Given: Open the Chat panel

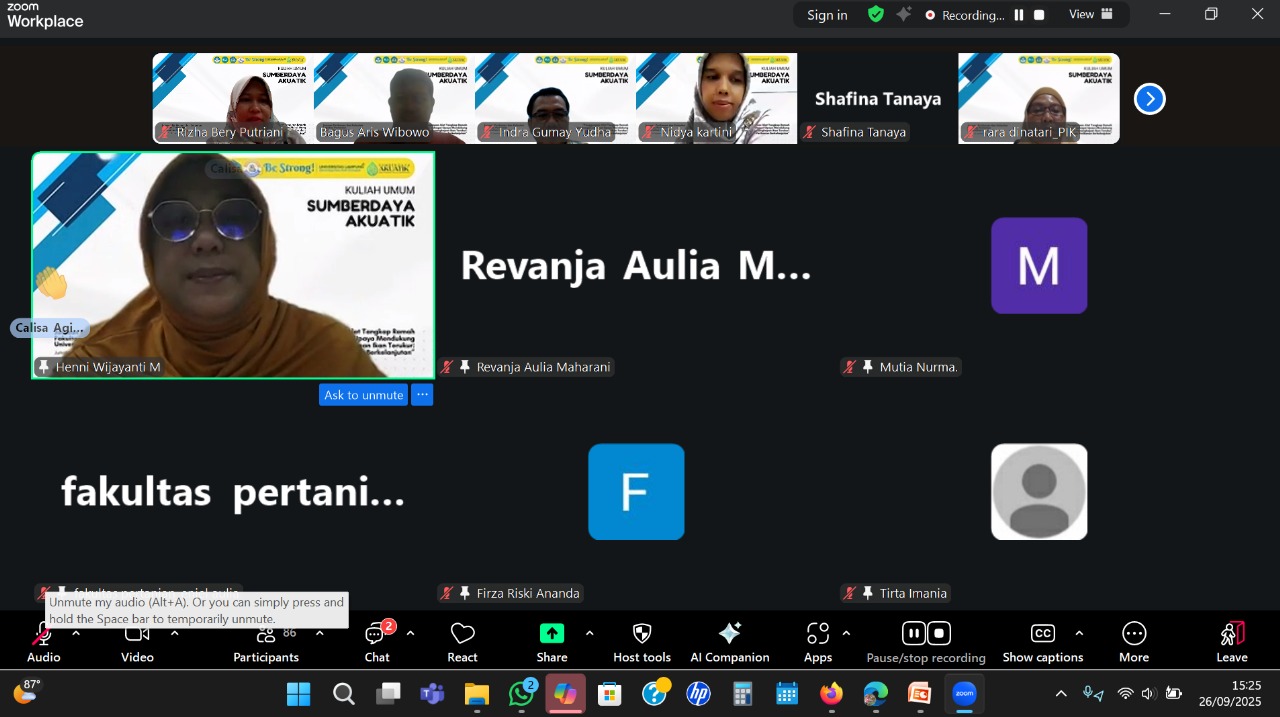Looking at the screenshot, I should pos(377,641).
